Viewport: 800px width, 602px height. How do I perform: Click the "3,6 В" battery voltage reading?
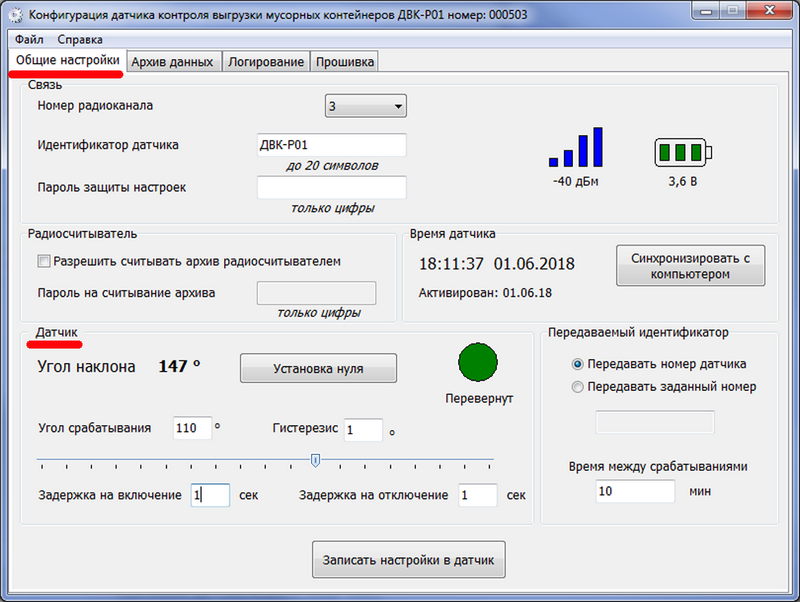point(683,182)
